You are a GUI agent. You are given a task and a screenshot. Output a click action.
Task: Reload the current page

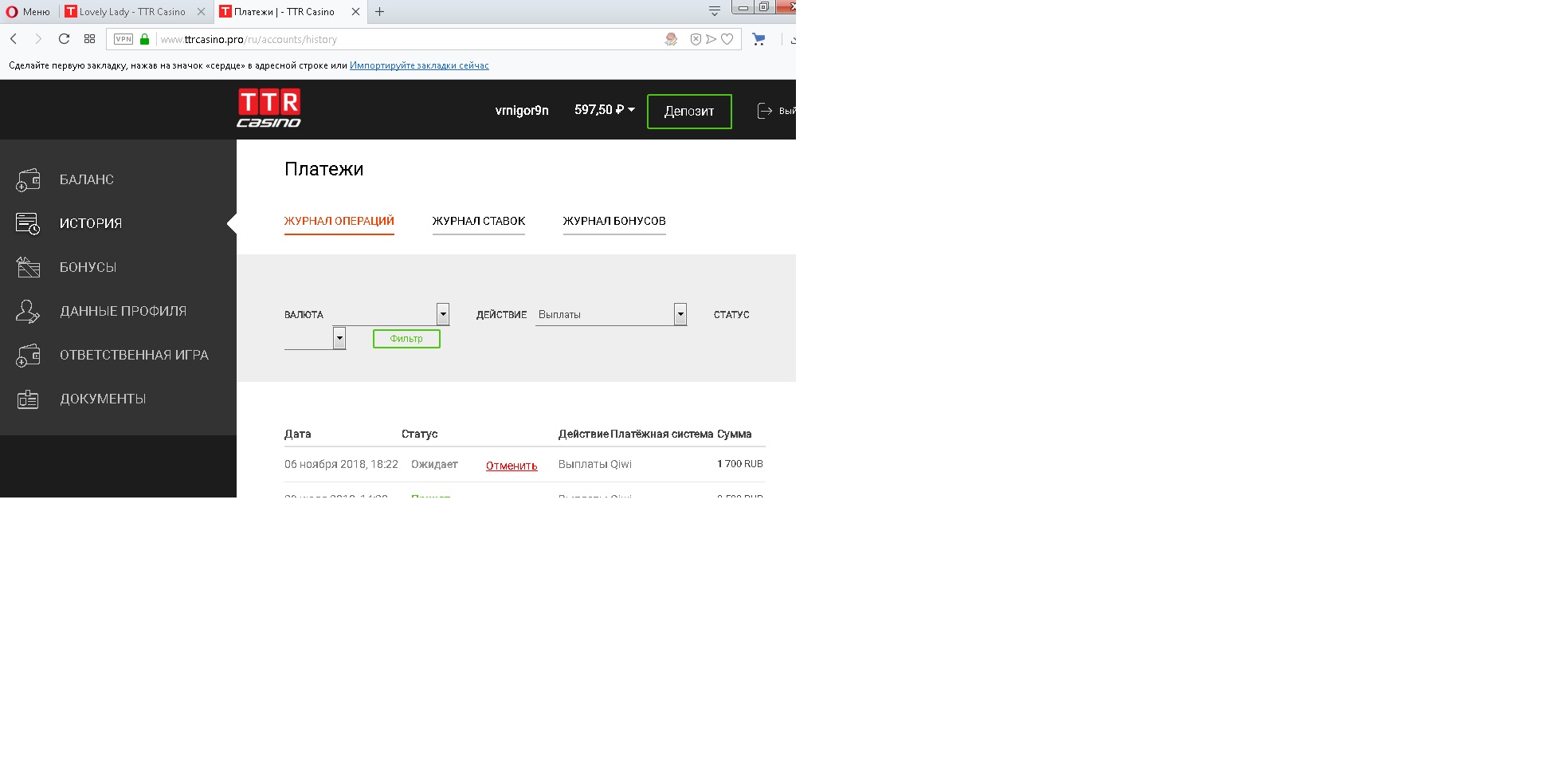click(64, 39)
